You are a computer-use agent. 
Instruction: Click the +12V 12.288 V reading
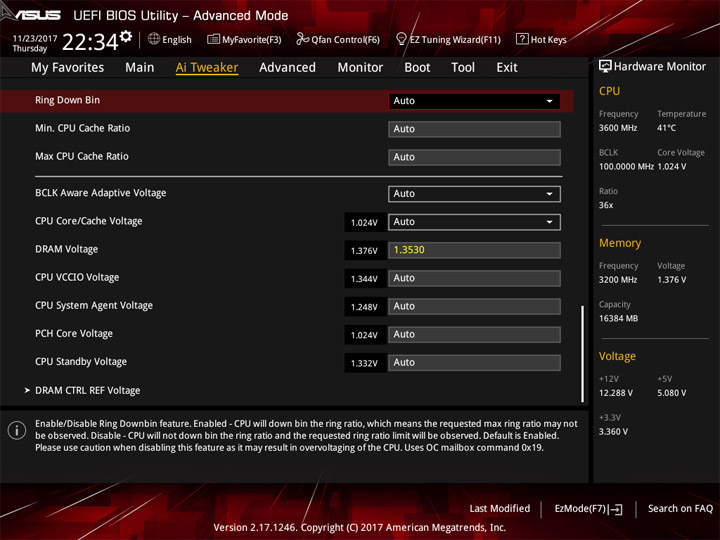(x=616, y=393)
